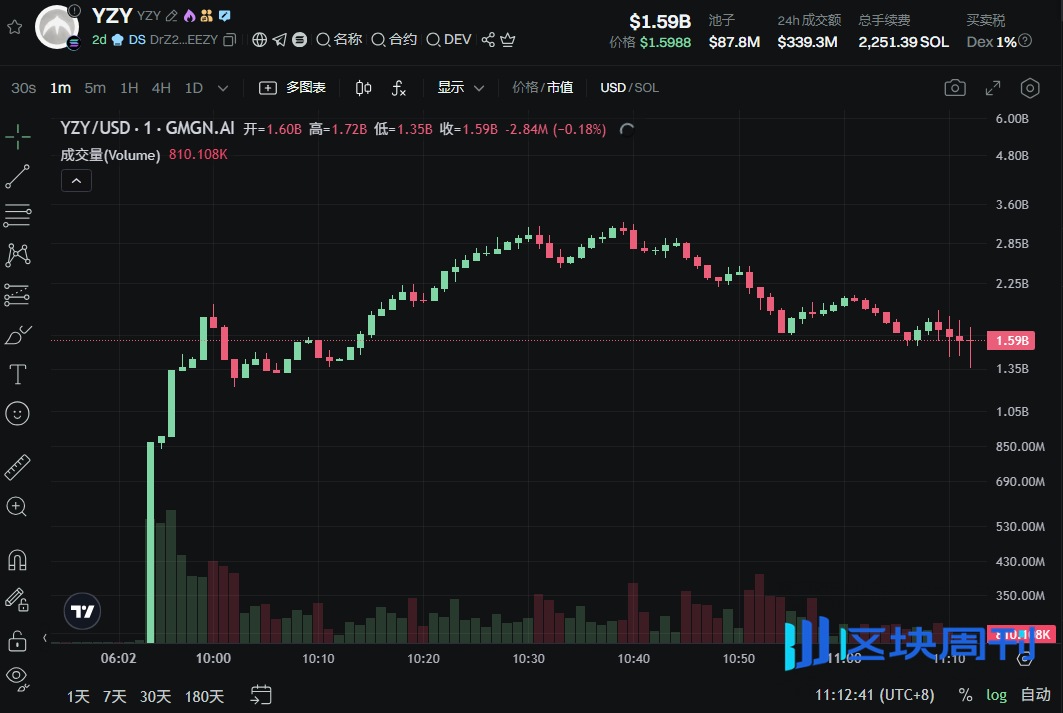Click the TradingView logo
The image size is (1063, 713).
(x=83, y=611)
